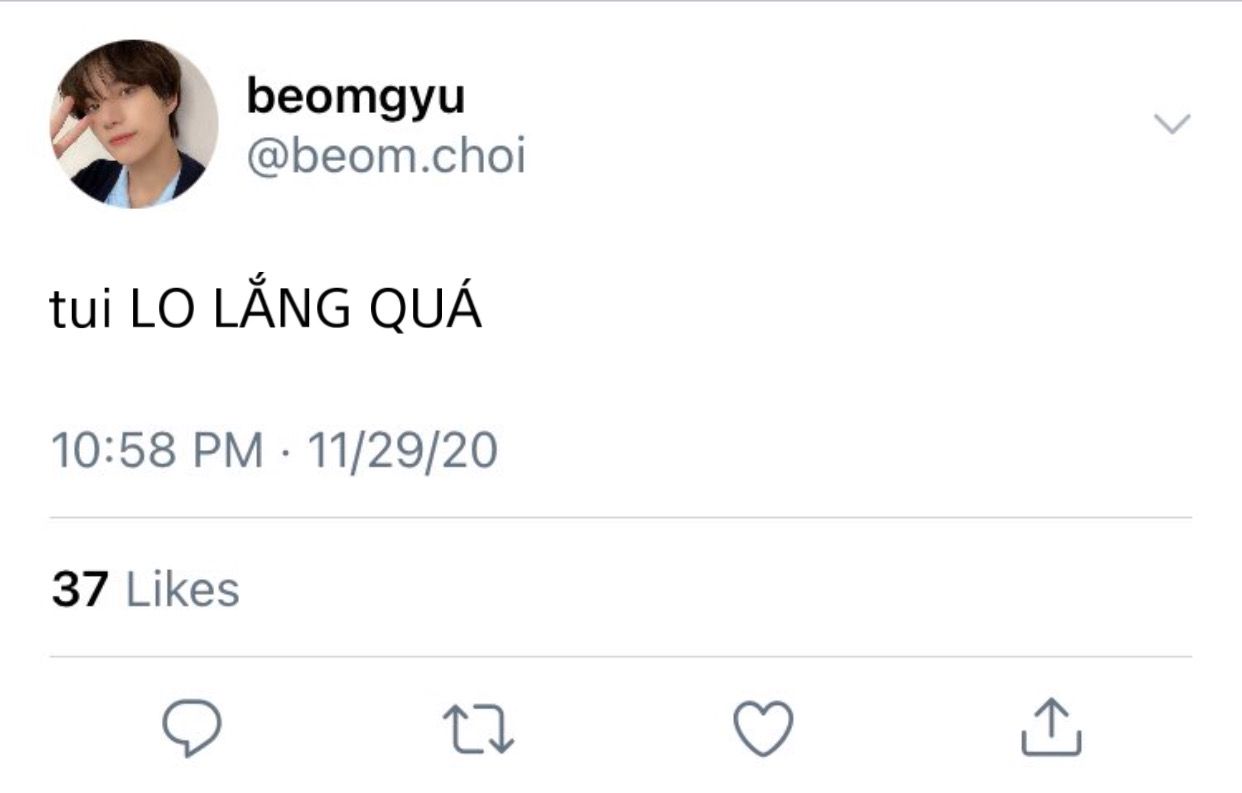Show more actions via the down arrow
1242x793 pixels.
[x=1172, y=124]
